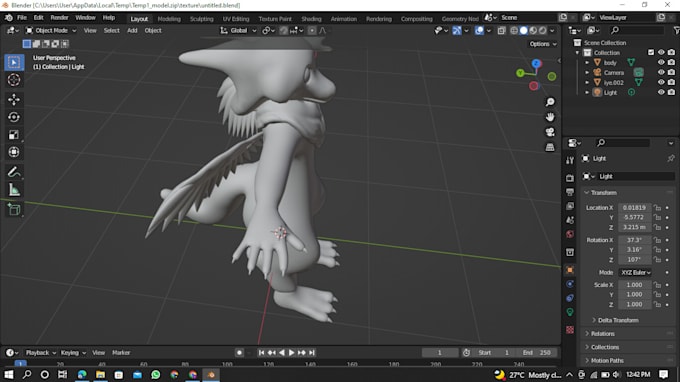Open WhatsApp from the Windows taskbar
Viewport: 680px width, 382px height.
point(156,375)
